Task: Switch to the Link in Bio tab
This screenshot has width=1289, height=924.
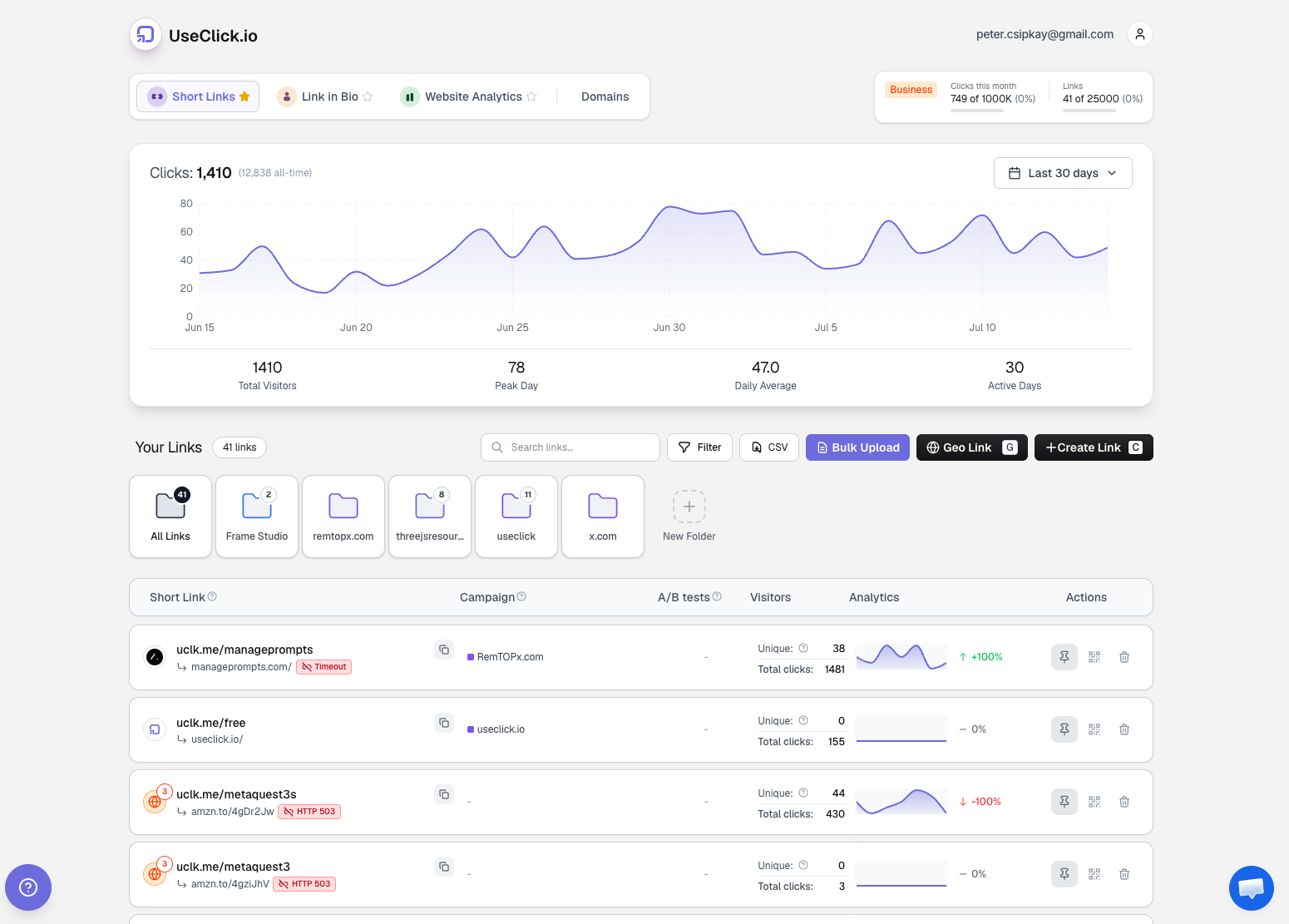Action: click(325, 96)
